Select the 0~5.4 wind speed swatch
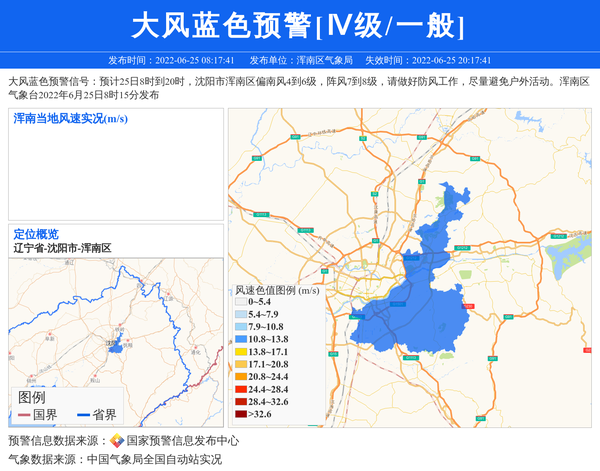600x471 pixels. click(x=240, y=302)
